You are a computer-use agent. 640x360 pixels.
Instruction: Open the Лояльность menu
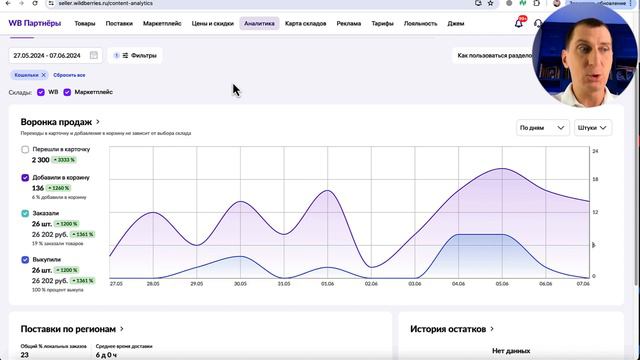420,24
